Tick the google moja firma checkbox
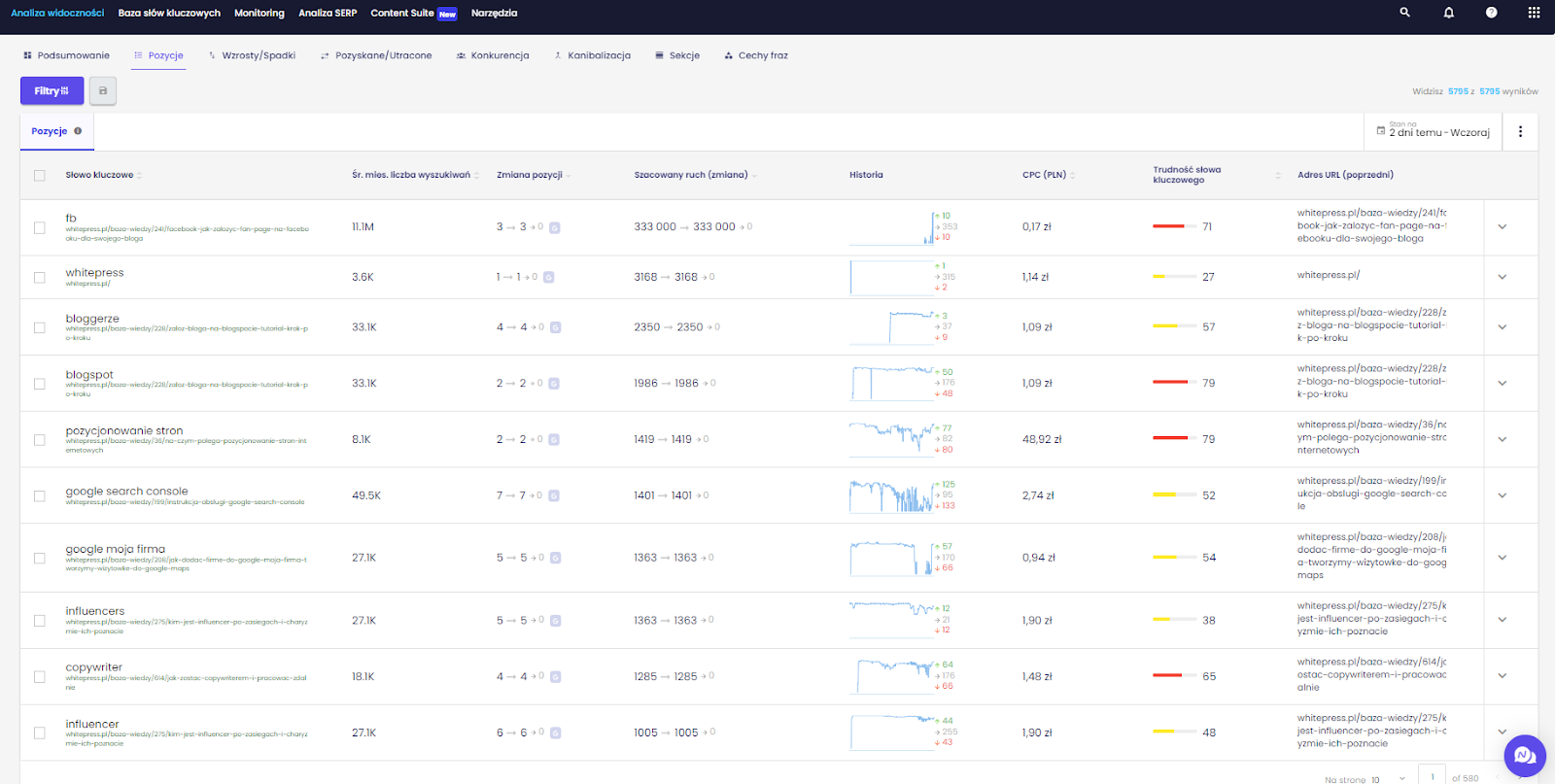The image size is (1555, 784). [40, 558]
